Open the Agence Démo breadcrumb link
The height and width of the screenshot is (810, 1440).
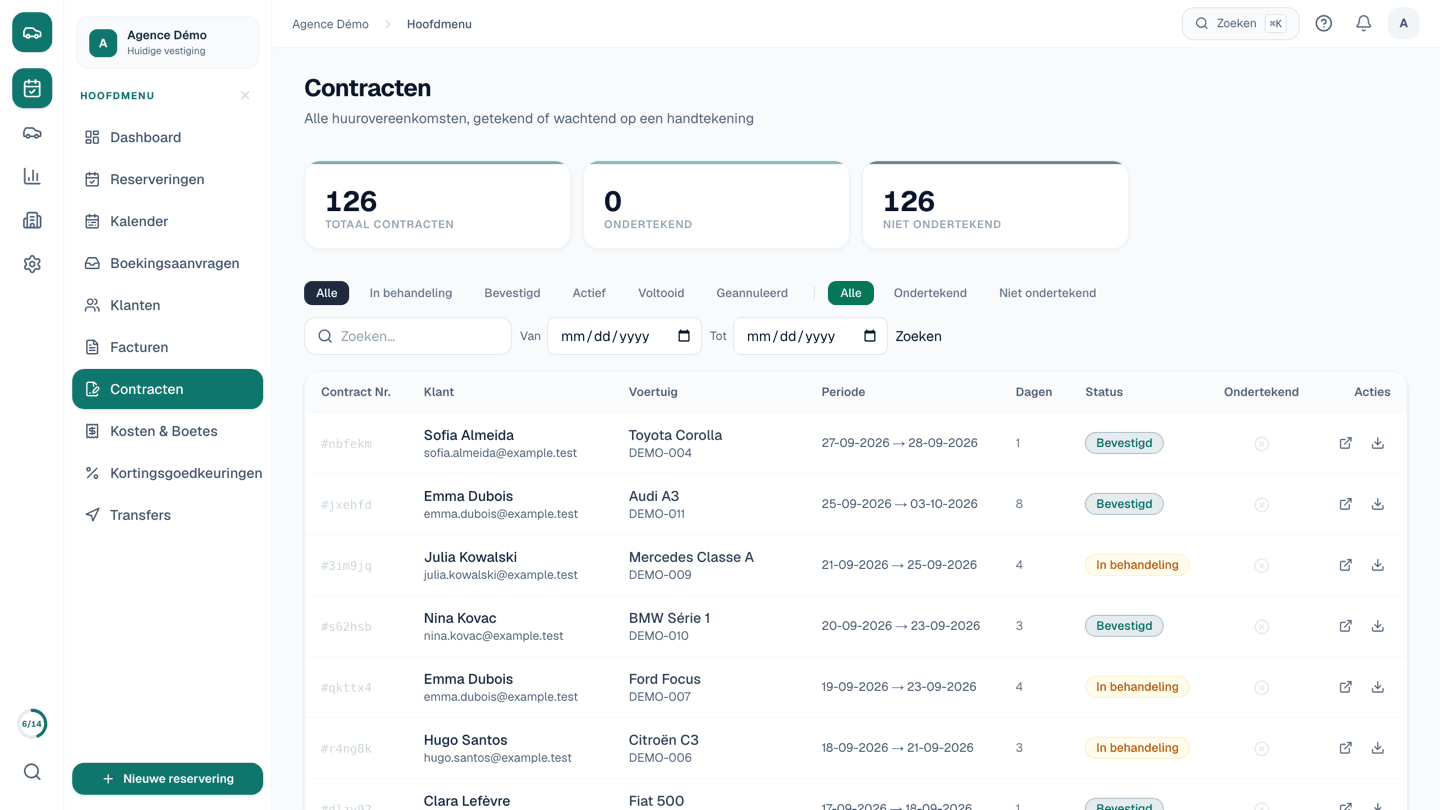[330, 24]
